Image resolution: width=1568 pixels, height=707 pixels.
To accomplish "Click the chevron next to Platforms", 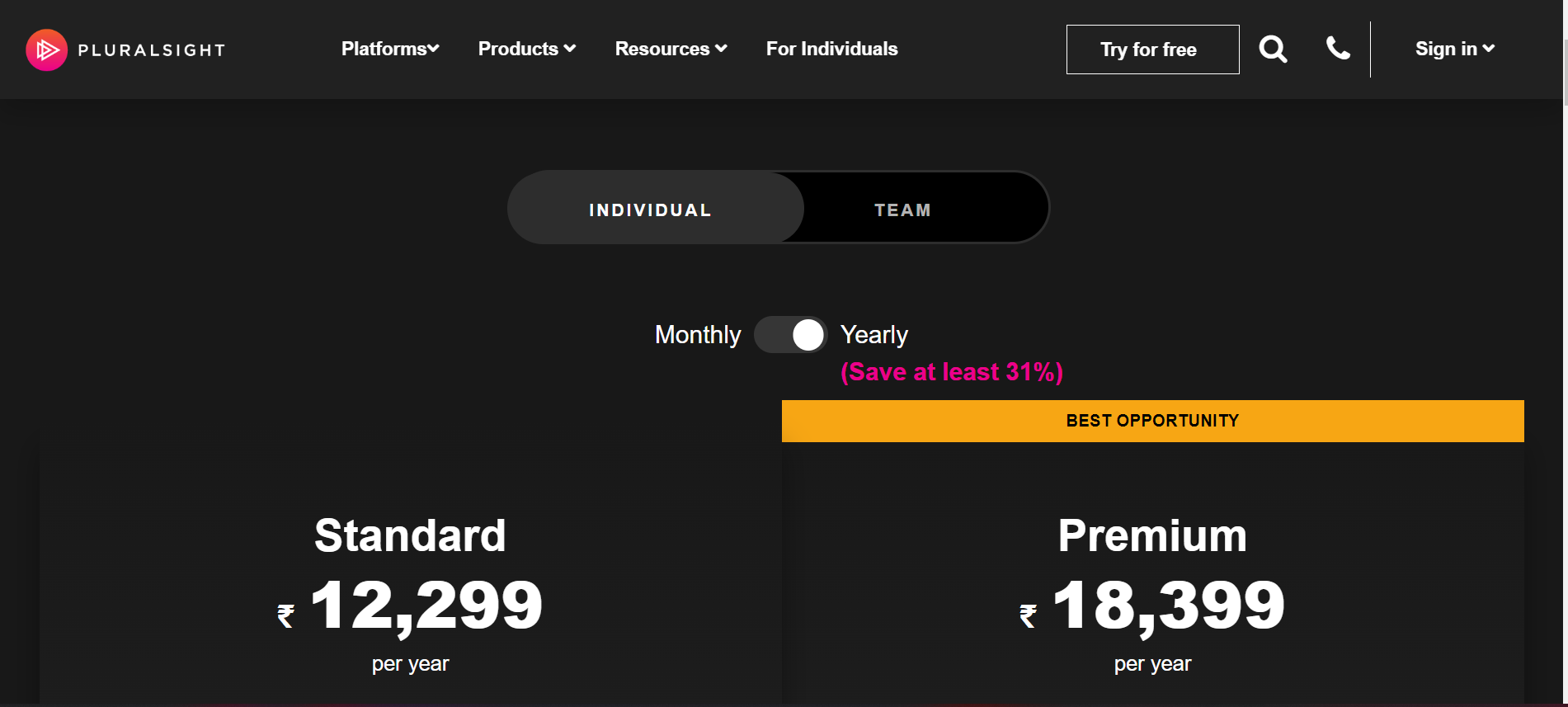I will pos(433,48).
